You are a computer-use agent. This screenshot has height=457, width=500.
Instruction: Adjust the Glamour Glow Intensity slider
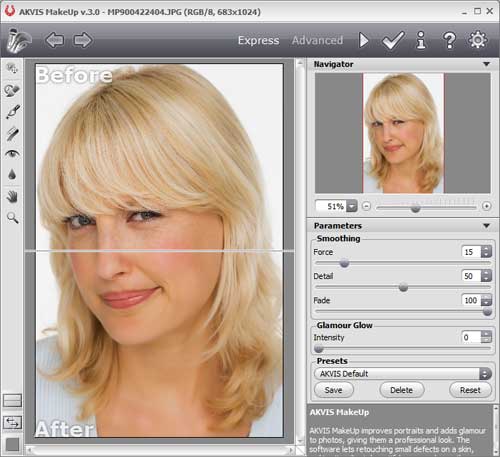[x=319, y=349]
